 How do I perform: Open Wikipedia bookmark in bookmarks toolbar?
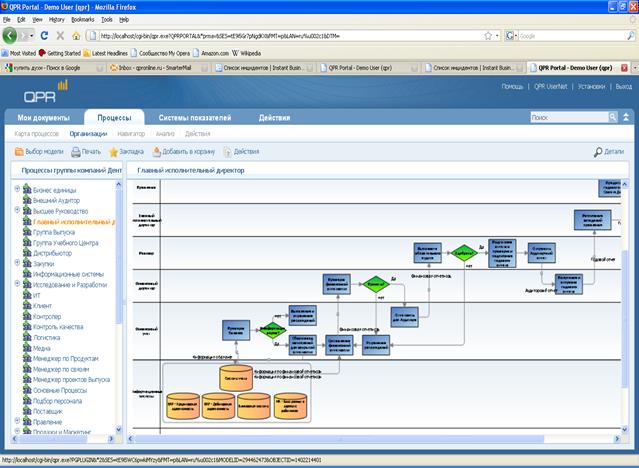[247, 53]
